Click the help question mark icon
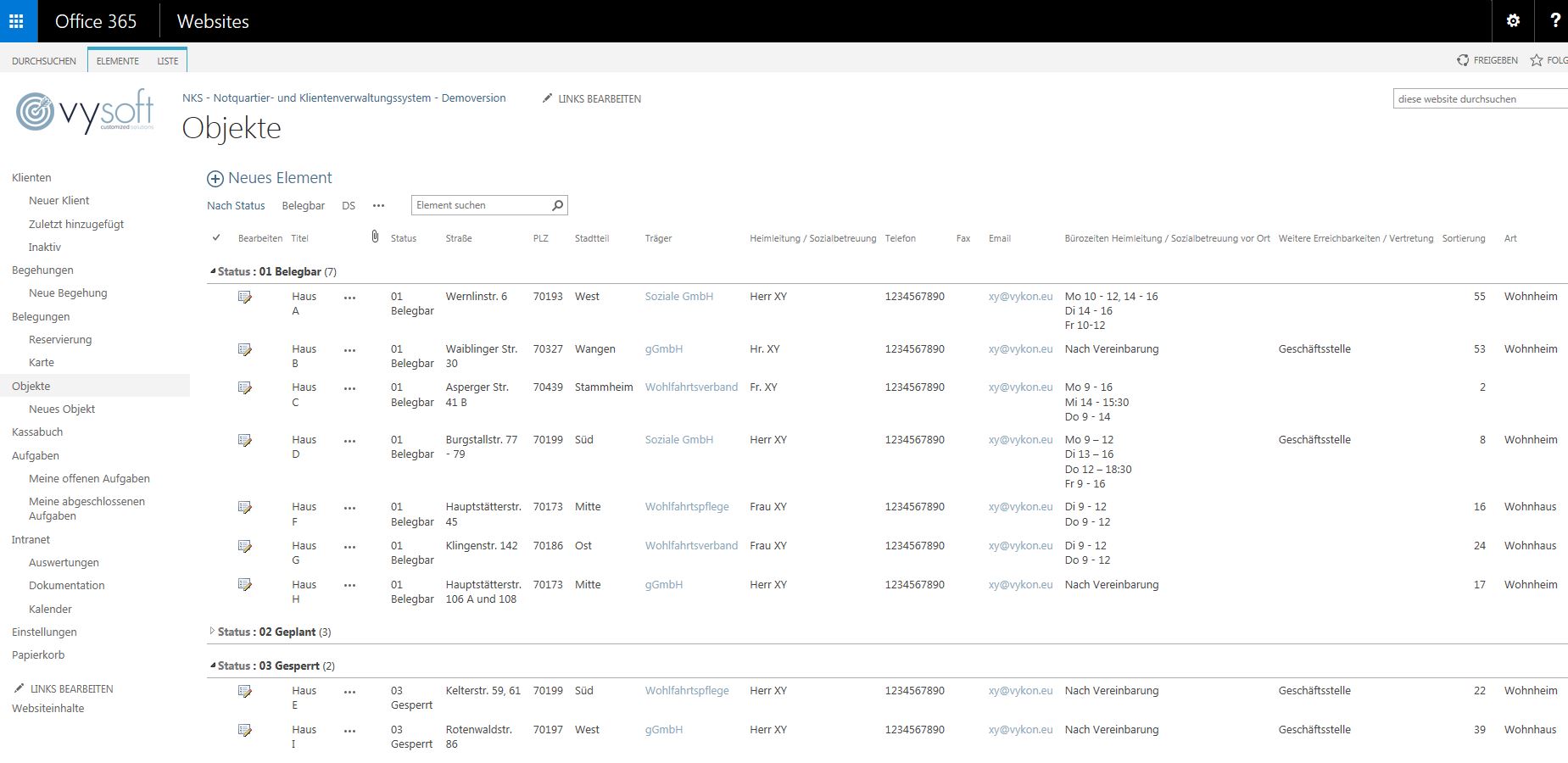This screenshot has width=1568, height=763. tap(1554, 21)
